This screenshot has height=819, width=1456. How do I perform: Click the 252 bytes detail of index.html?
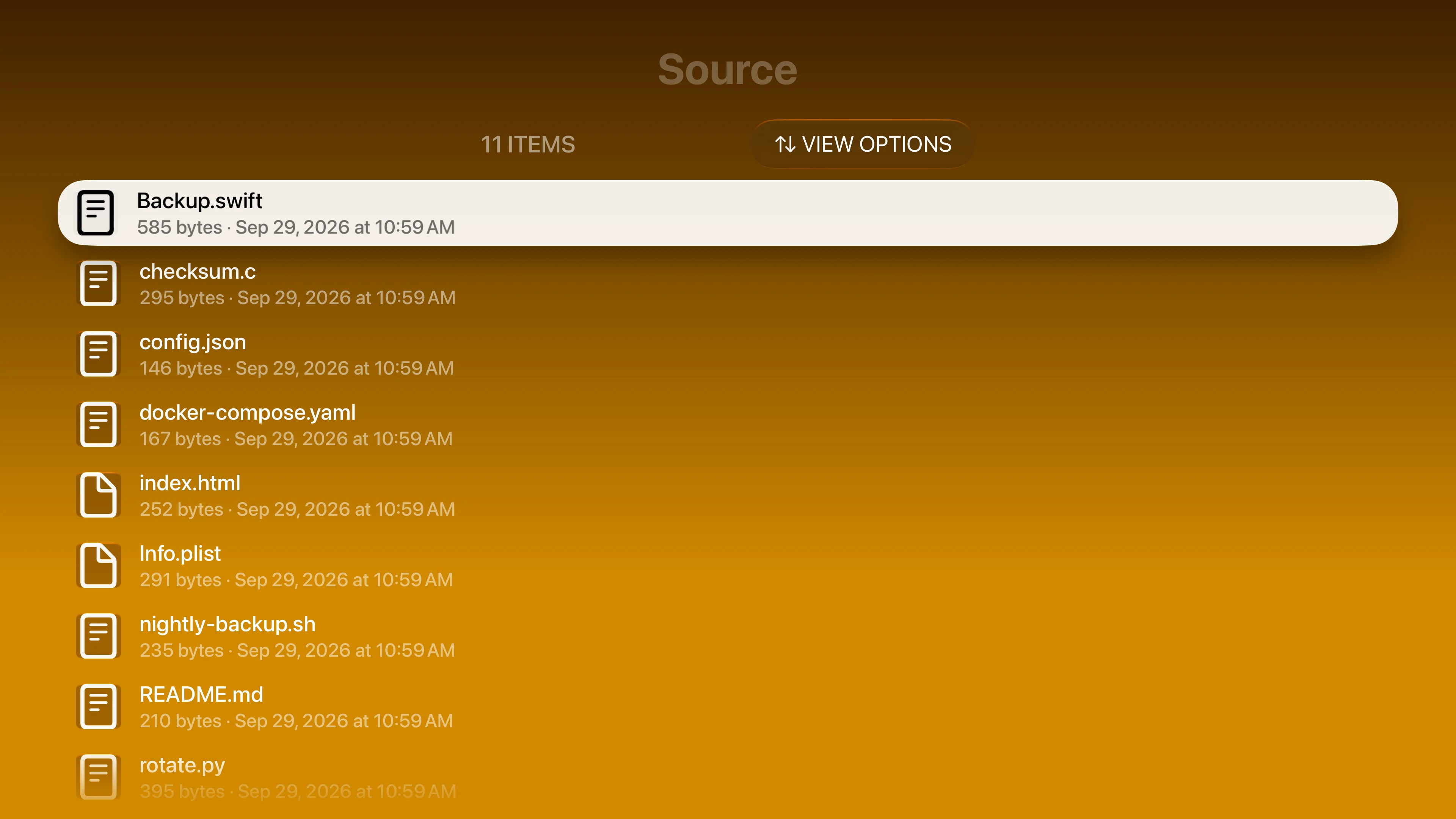(297, 510)
